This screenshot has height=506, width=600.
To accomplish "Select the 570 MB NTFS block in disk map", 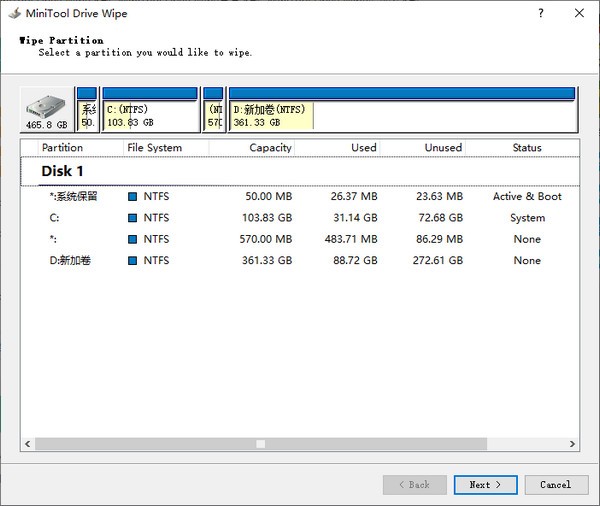I will 214,110.
